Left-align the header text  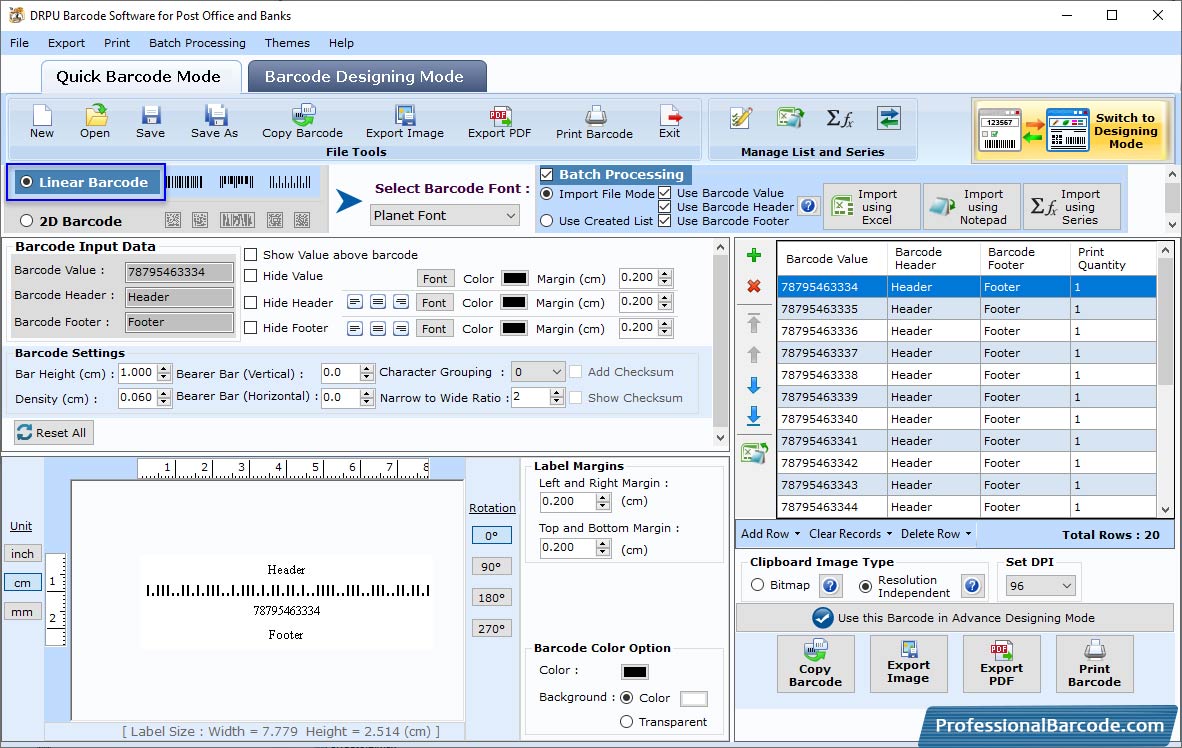tap(355, 302)
